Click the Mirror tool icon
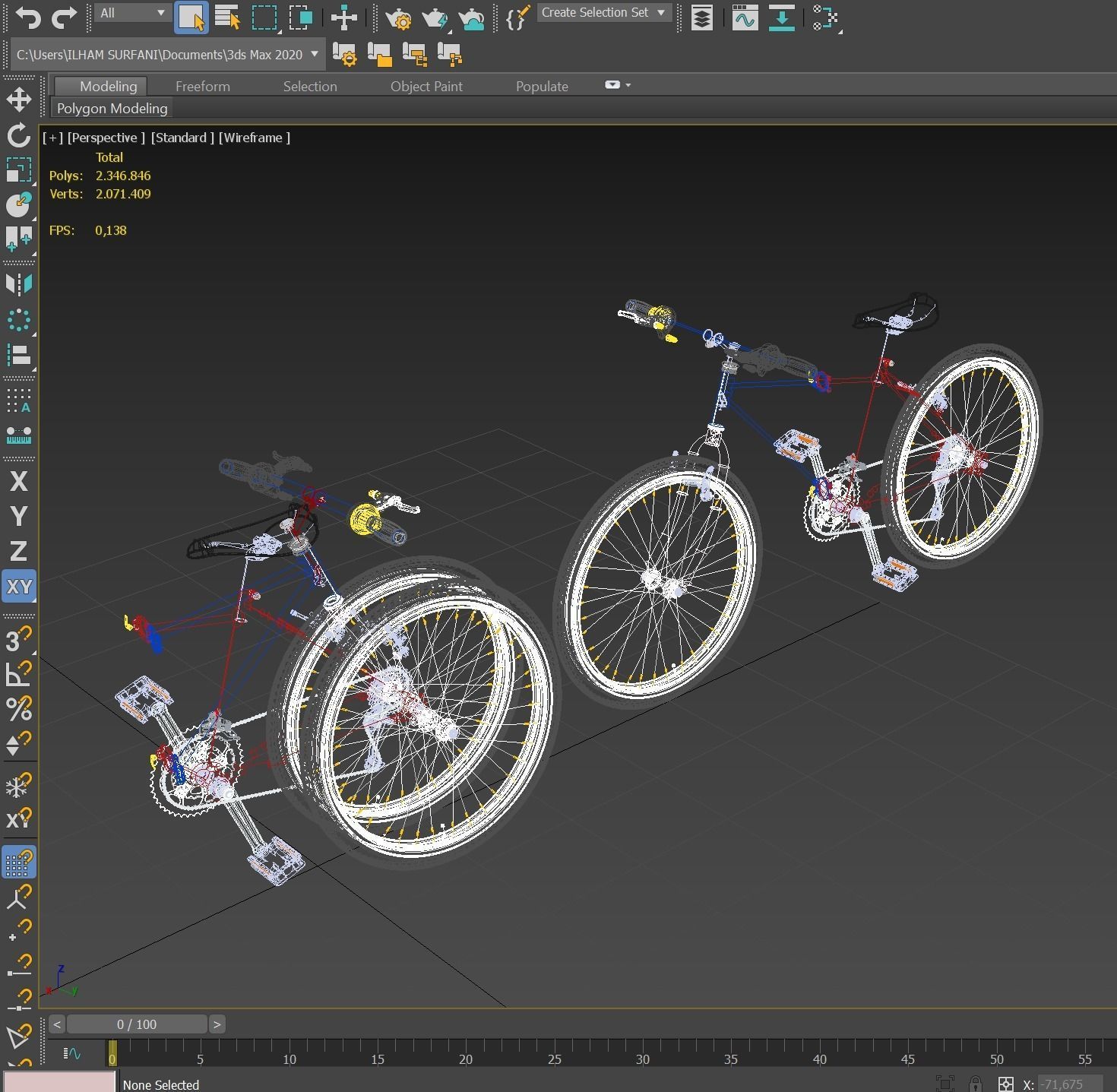The height and width of the screenshot is (1092, 1117). (x=19, y=284)
